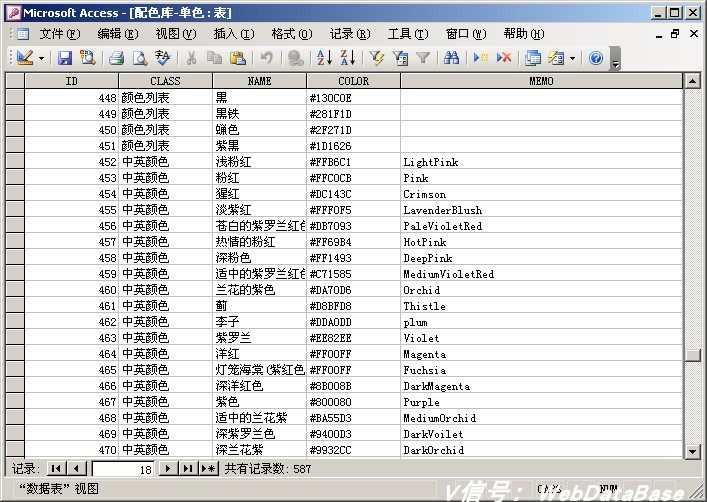Click the Cut scissors icon
Image resolution: width=707 pixels, height=502 pixels.
pyautogui.click(x=191, y=58)
